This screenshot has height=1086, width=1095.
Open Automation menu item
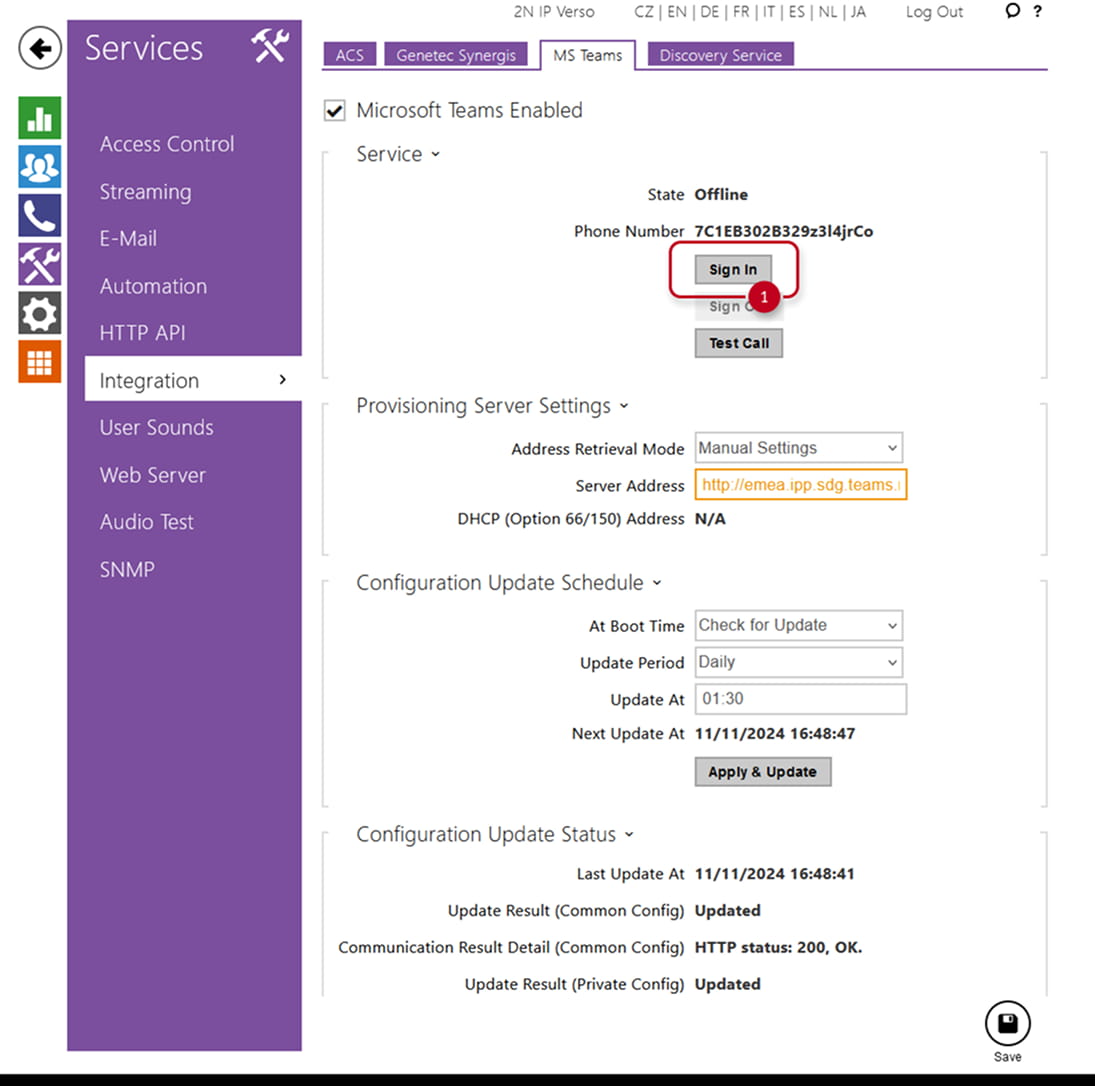click(x=153, y=286)
